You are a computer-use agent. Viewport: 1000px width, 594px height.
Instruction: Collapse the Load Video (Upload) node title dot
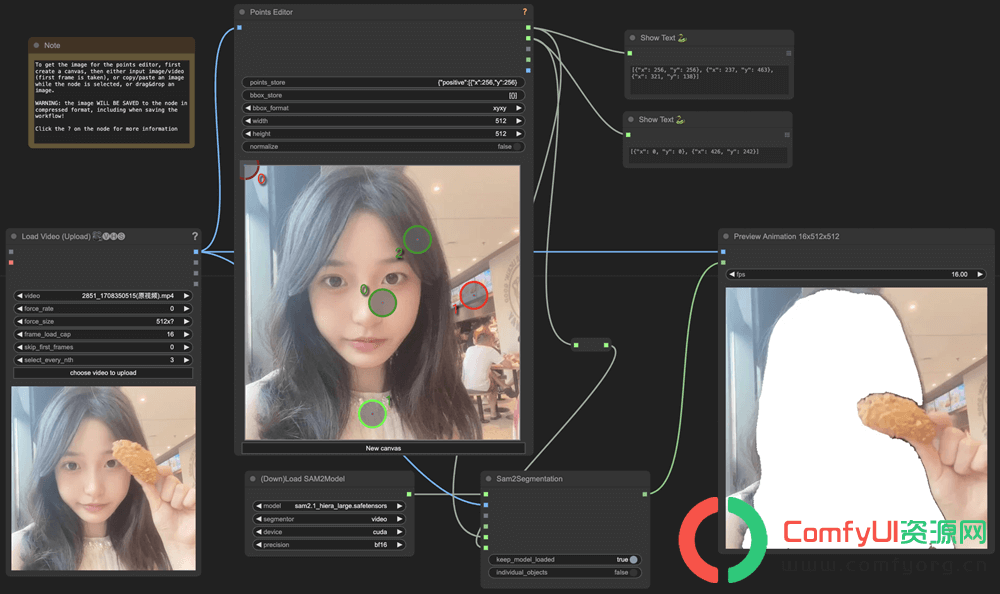point(13,236)
